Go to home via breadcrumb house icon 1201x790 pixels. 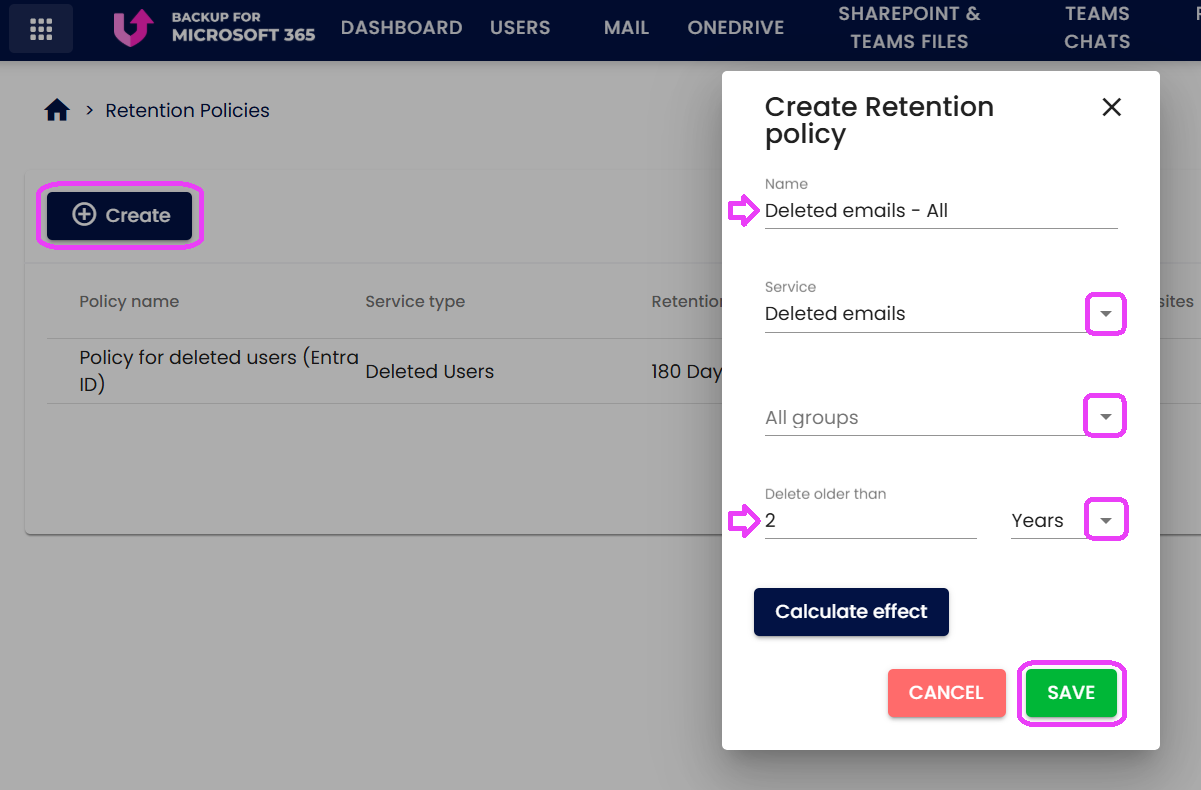(57, 110)
